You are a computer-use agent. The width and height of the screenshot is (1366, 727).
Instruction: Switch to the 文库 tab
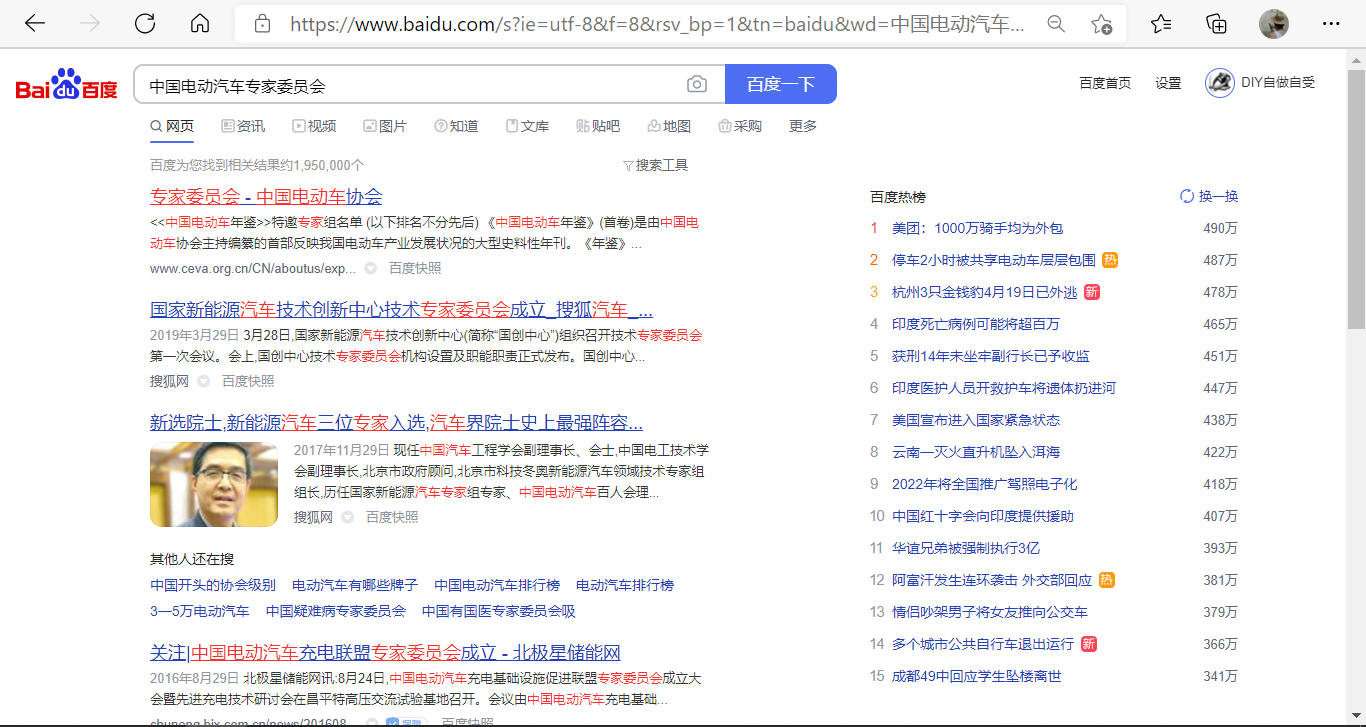coord(527,126)
